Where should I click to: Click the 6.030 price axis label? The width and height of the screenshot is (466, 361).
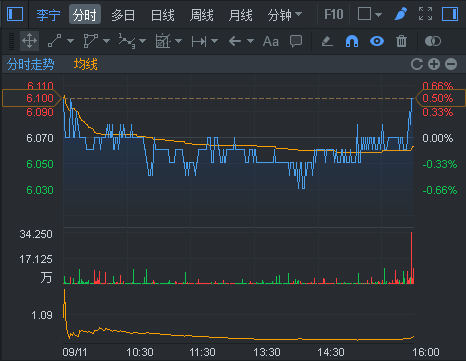pyautogui.click(x=40, y=190)
